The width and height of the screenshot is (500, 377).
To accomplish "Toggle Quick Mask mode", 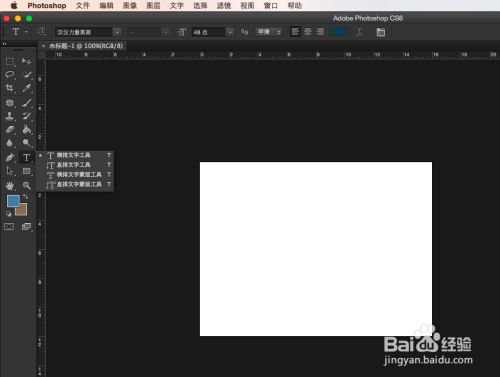I will coord(9,227).
